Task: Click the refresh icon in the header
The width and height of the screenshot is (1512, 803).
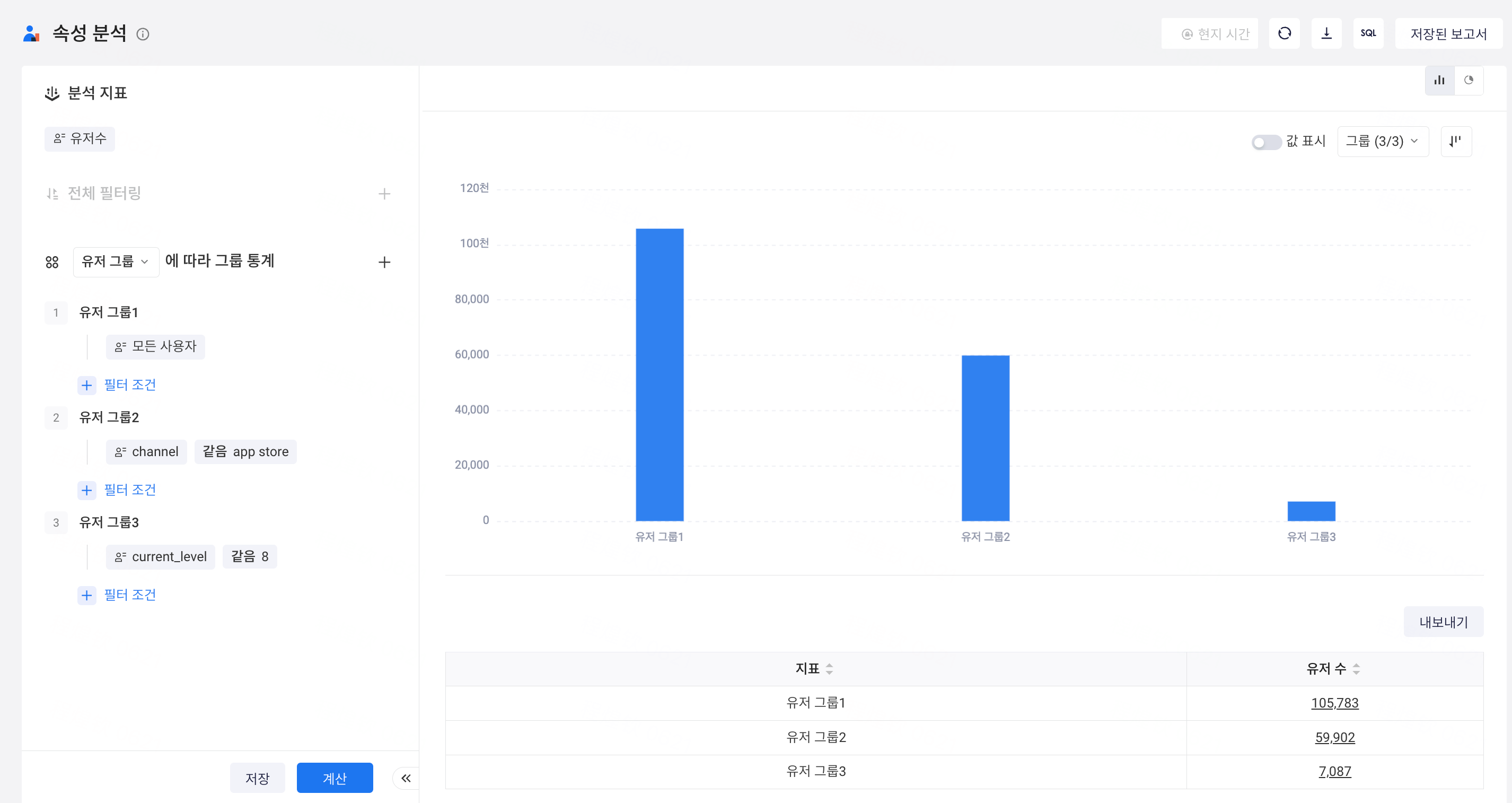Action: tap(1284, 33)
